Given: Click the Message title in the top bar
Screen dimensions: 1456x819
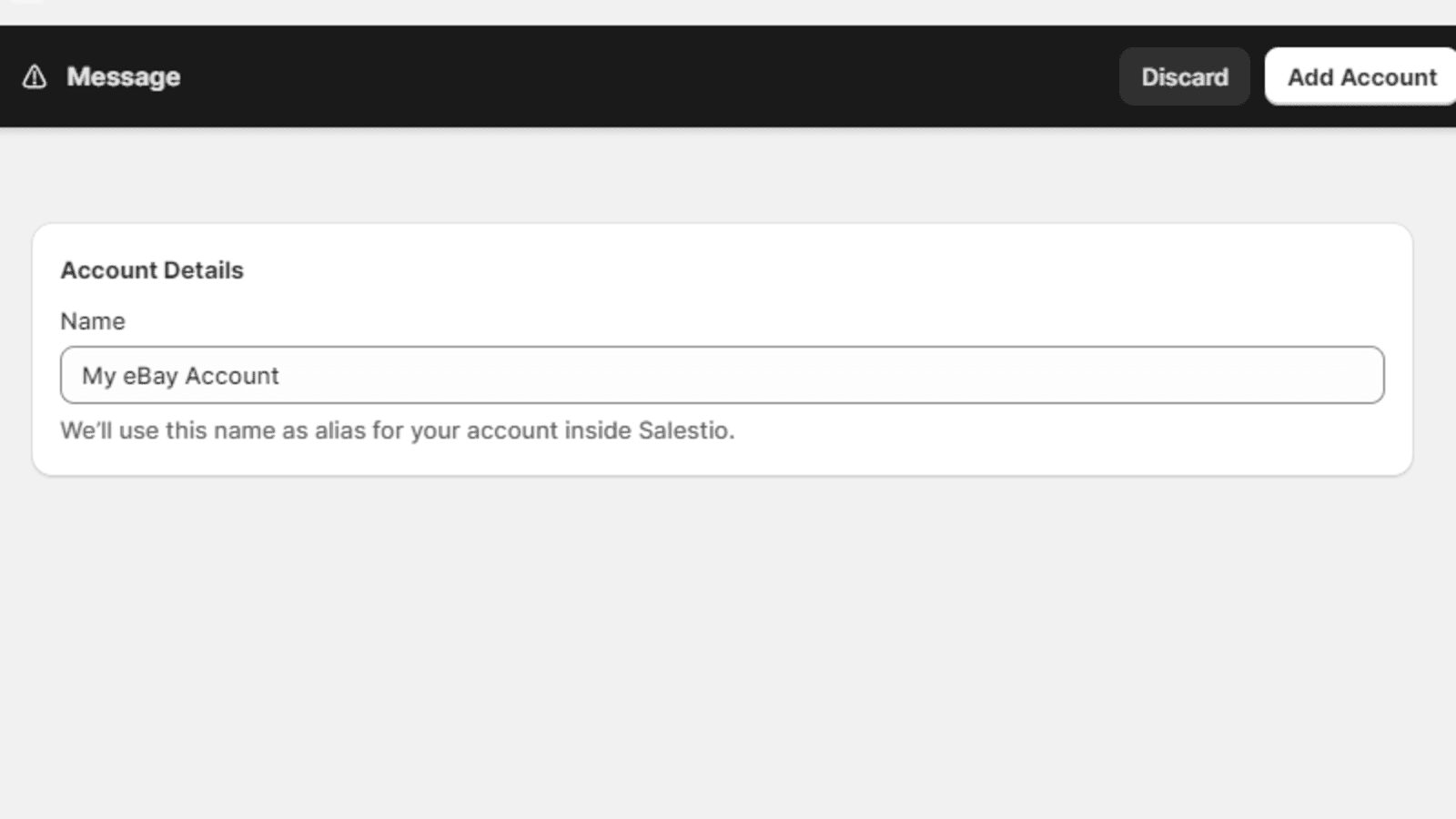Looking at the screenshot, I should [124, 76].
